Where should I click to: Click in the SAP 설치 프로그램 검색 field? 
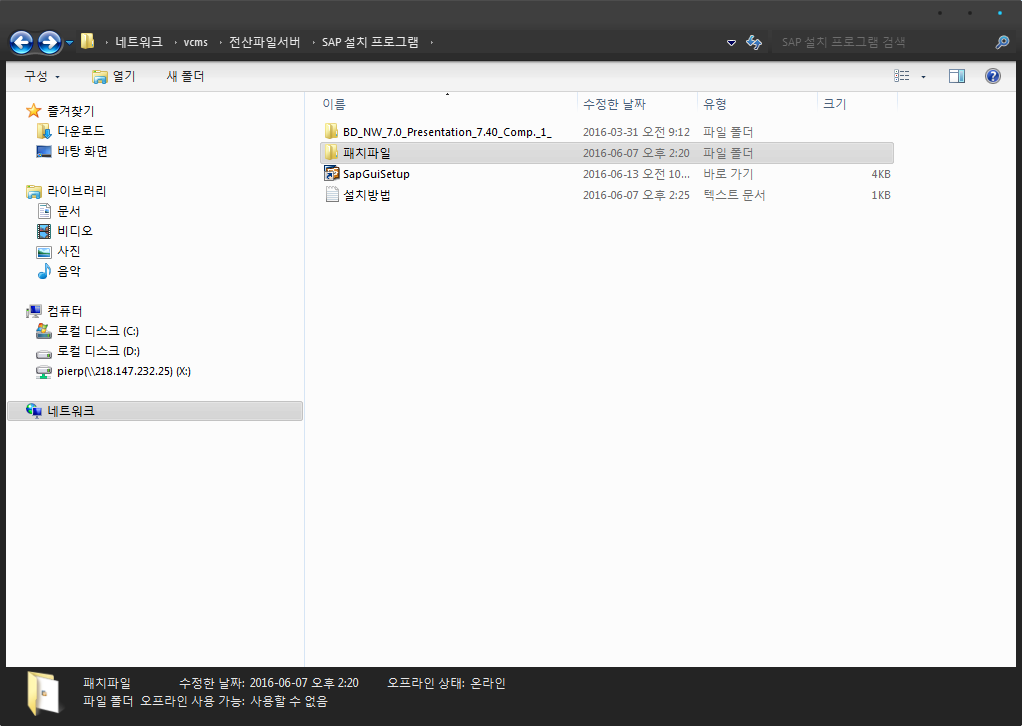880,42
